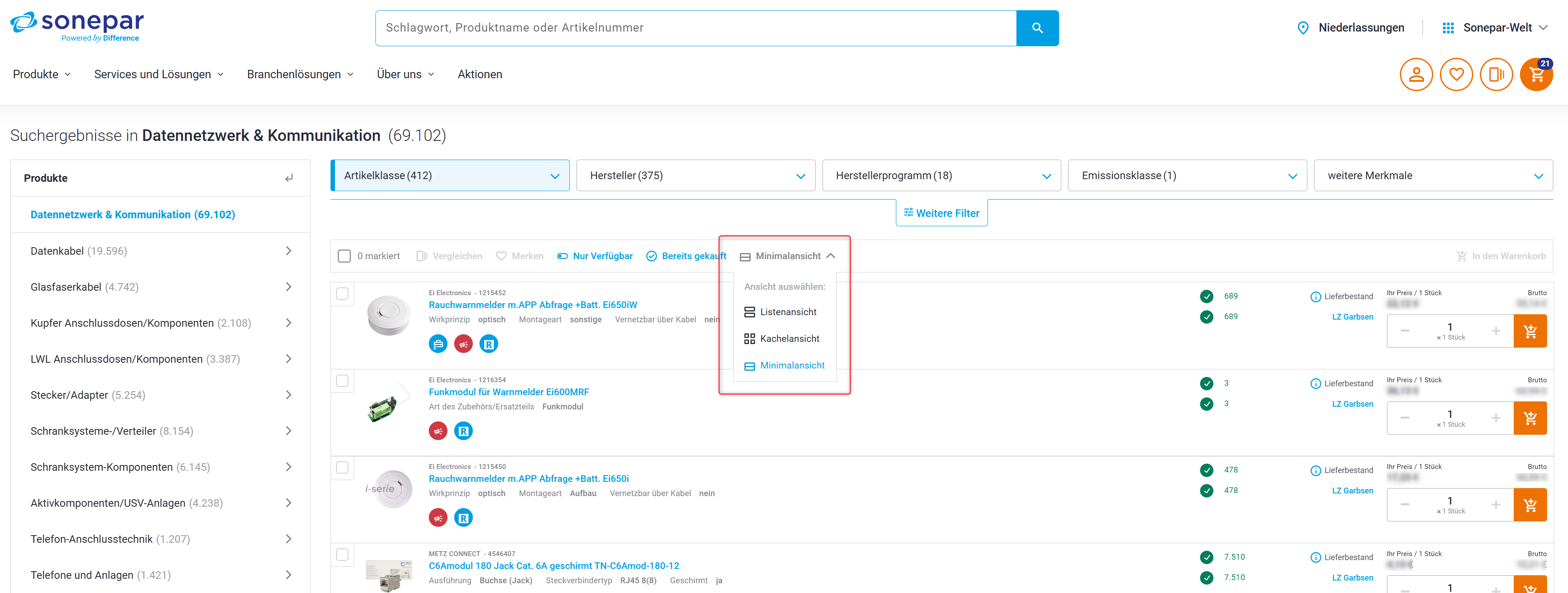Open the weitere Merkmale dropdown
Image resolution: width=1568 pixels, height=593 pixels.
(1434, 176)
